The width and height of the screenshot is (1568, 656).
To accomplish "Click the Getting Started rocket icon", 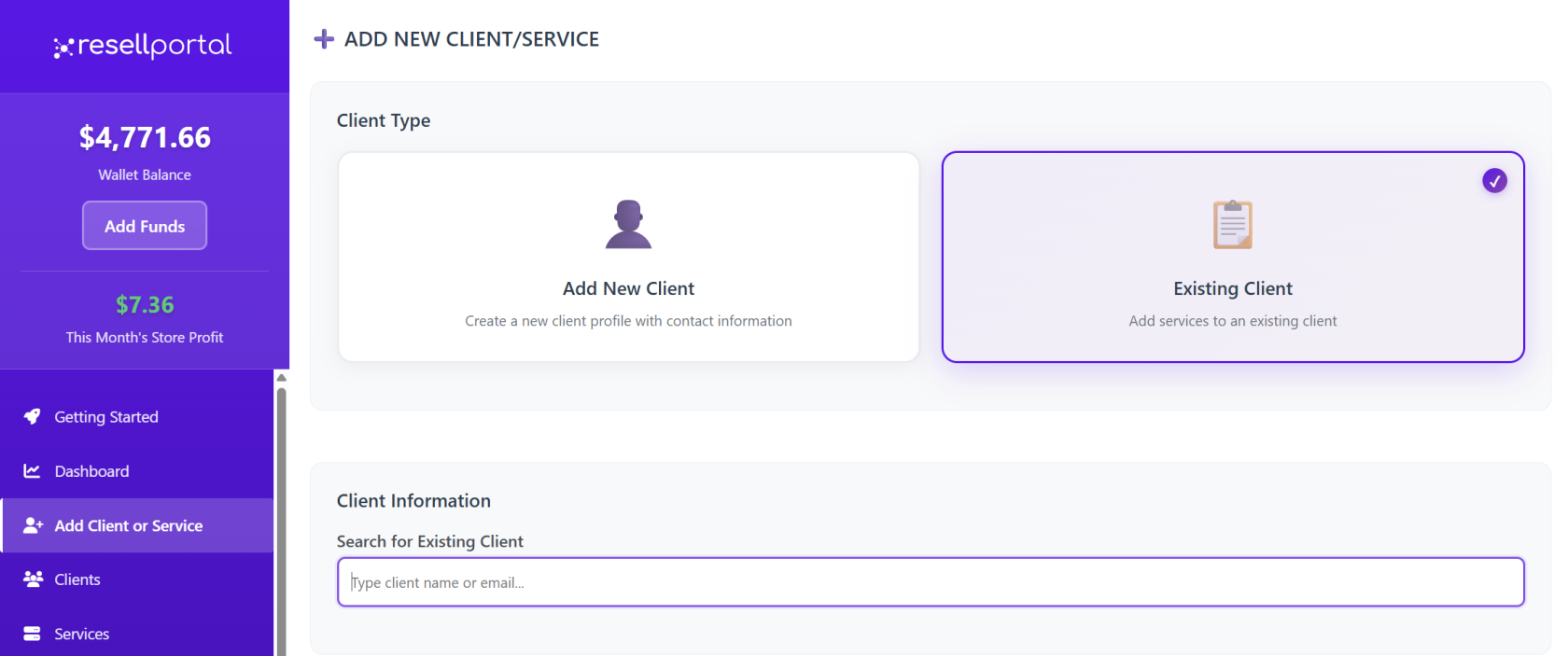I will (33, 416).
